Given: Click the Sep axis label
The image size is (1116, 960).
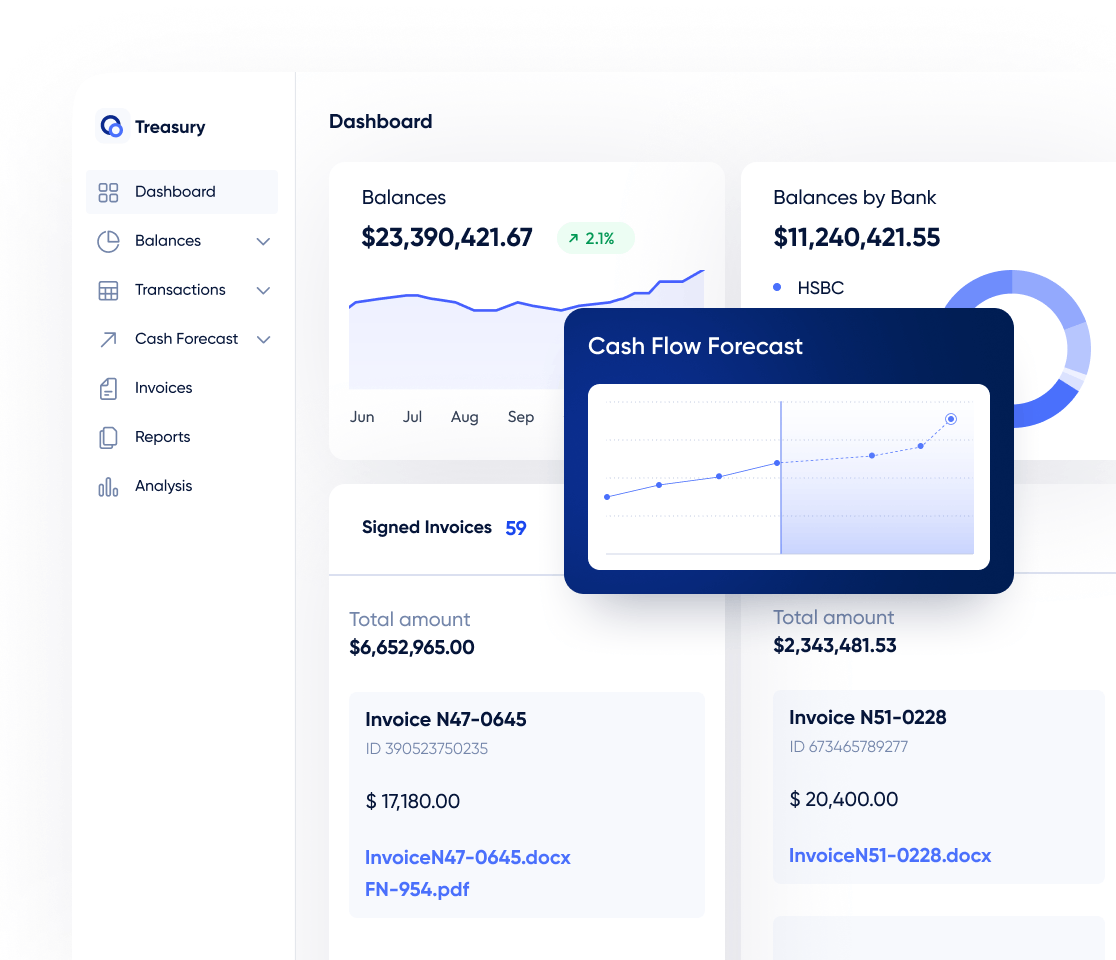Looking at the screenshot, I should tap(520, 417).
